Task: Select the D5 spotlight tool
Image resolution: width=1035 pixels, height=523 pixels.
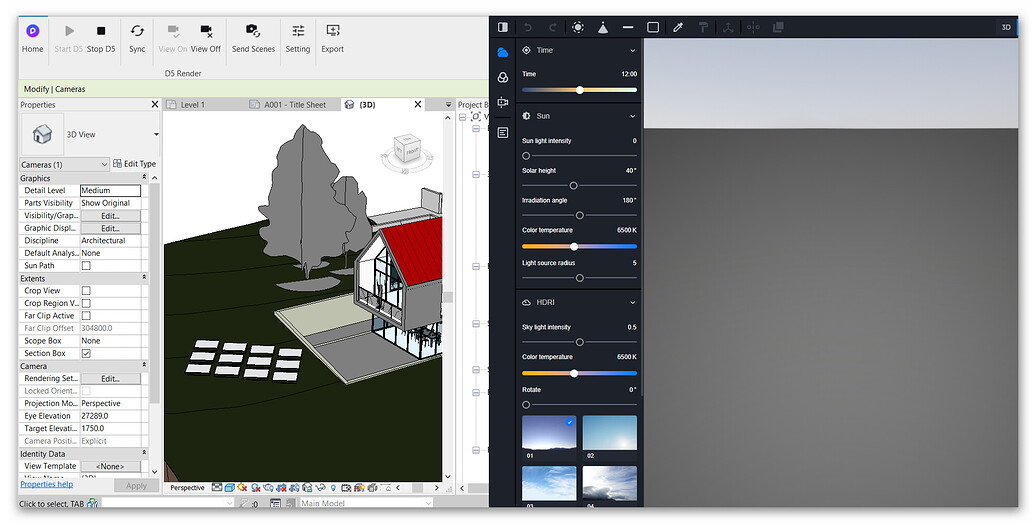Action: click(x=603, y=27)
